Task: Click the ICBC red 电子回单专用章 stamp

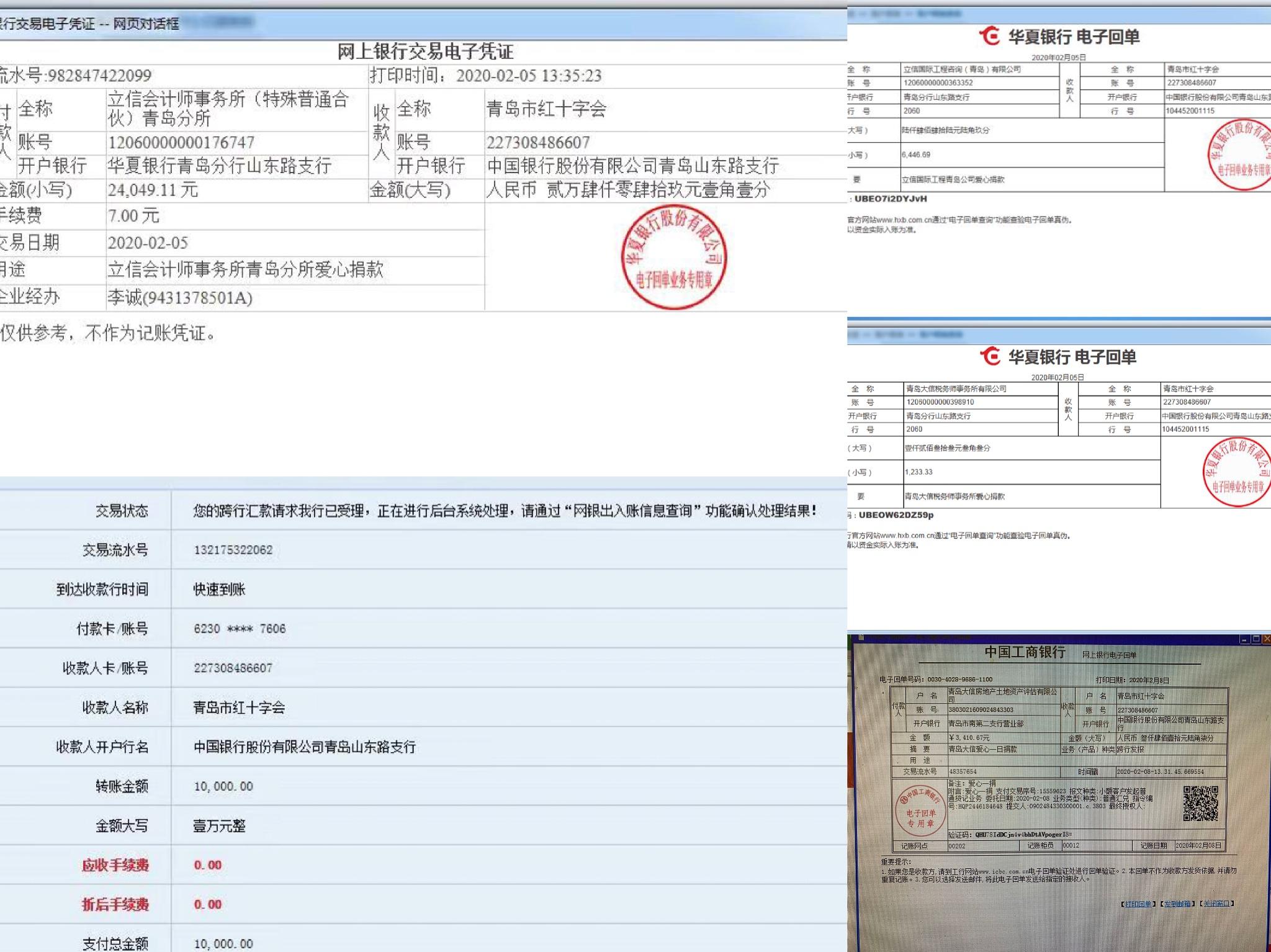Action: click(920, 810)
